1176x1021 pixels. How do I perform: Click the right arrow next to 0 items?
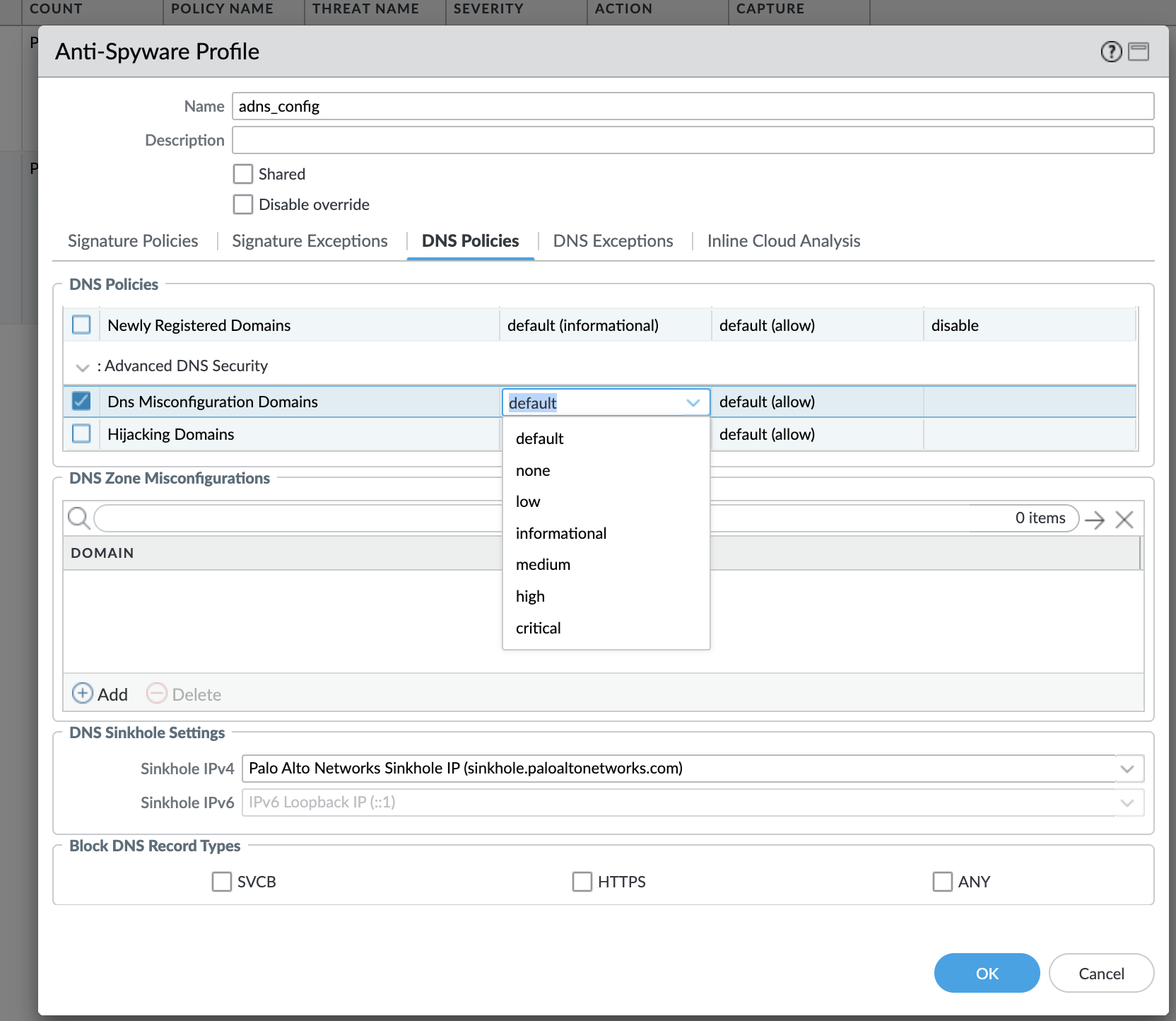[1095, 520]
